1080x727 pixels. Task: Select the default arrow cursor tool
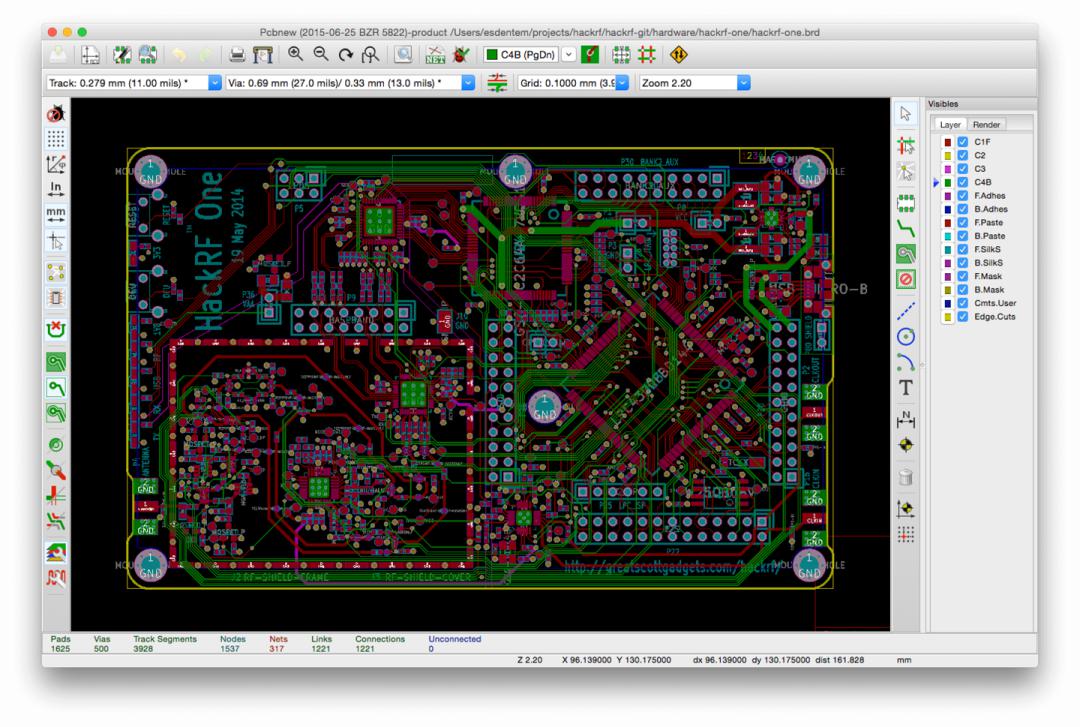[906, 114]
